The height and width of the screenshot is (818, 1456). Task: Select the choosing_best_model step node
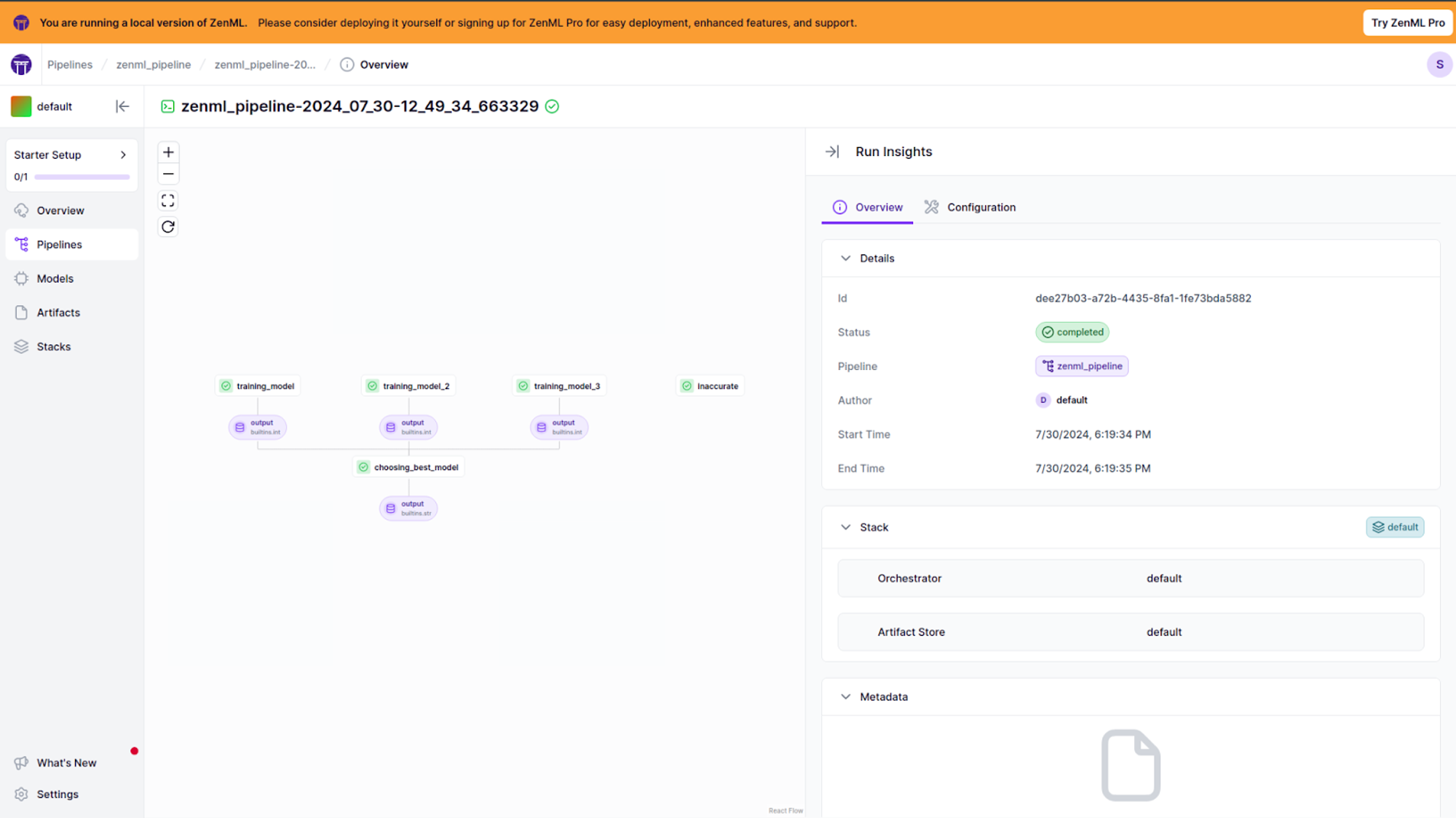point(409,467)
